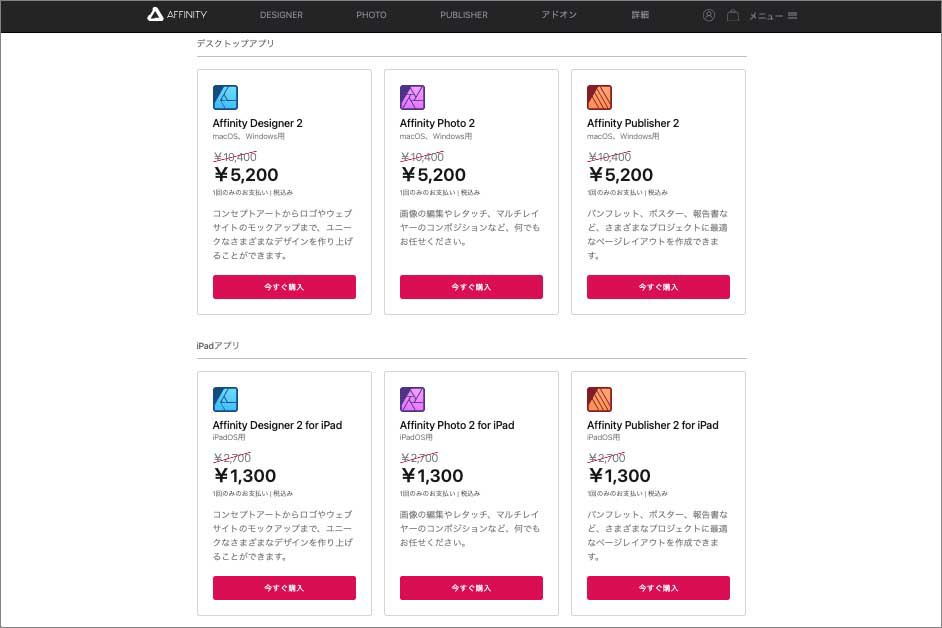Select the Affinity Designer 2 for iPad icon
This screenshot has width=942, height=628.
pos(225,399)
